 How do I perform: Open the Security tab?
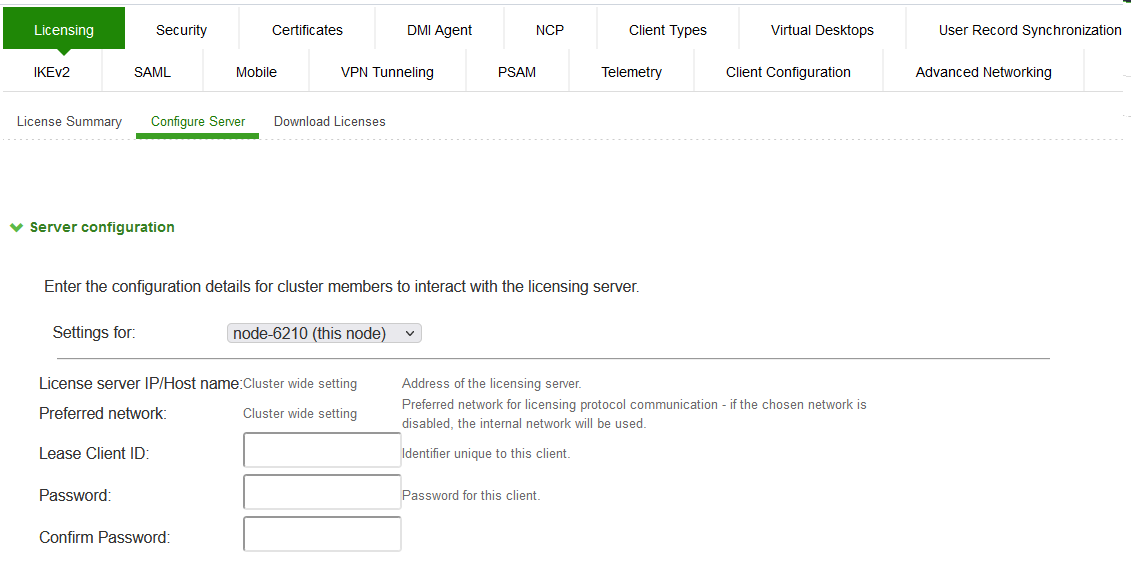[x=181, y=30]
